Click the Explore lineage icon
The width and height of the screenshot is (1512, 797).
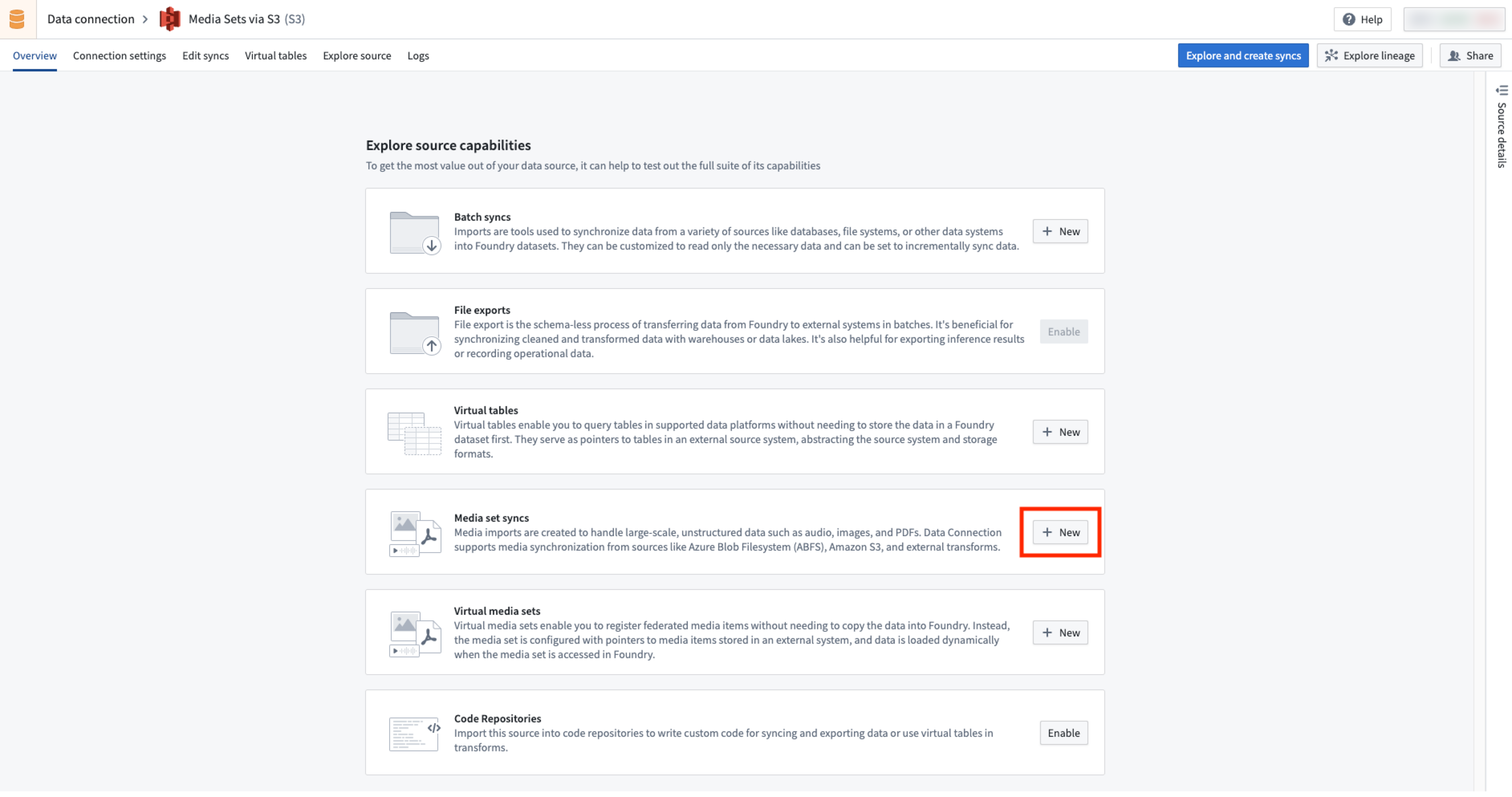click(x=1331, y=55)
